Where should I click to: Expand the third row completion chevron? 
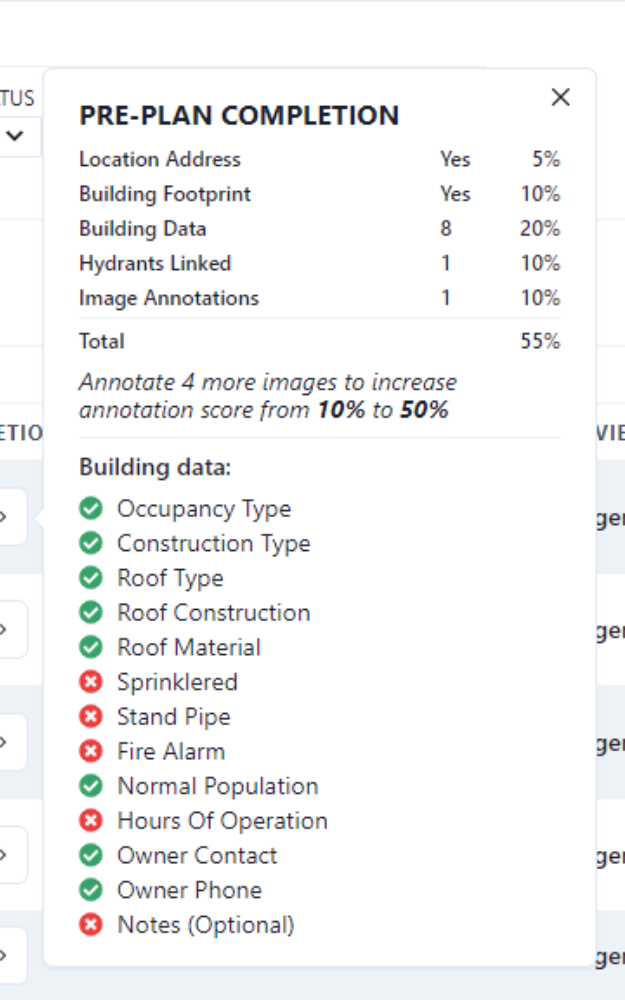click(3, 742)
